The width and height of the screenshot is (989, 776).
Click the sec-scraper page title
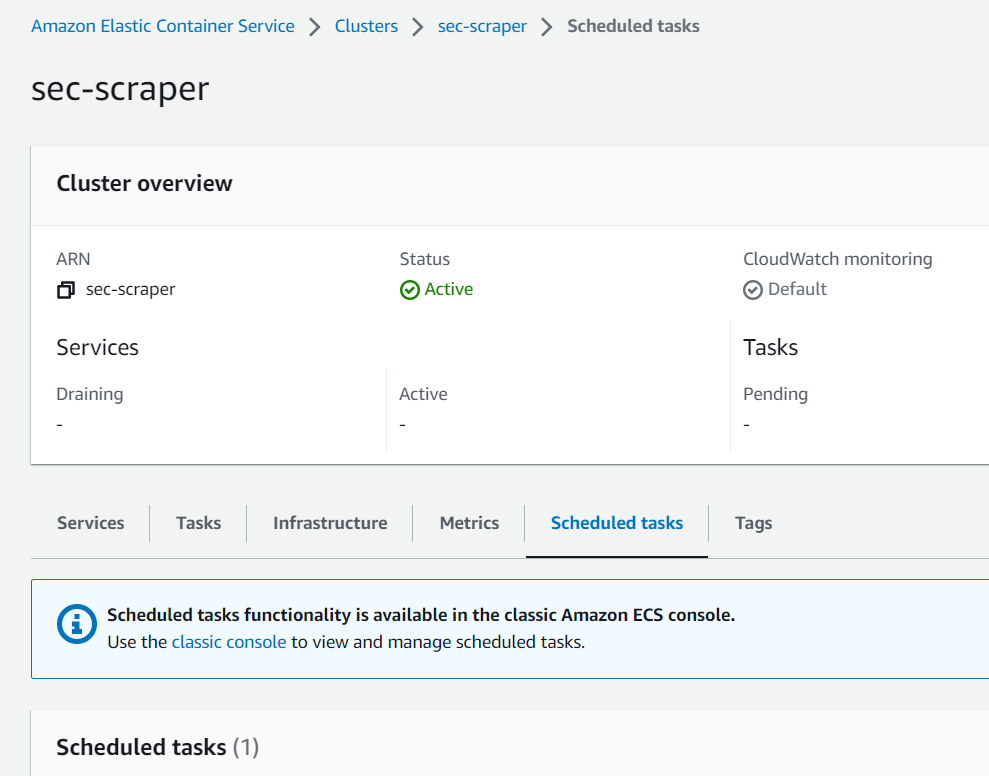click(120, 89)
